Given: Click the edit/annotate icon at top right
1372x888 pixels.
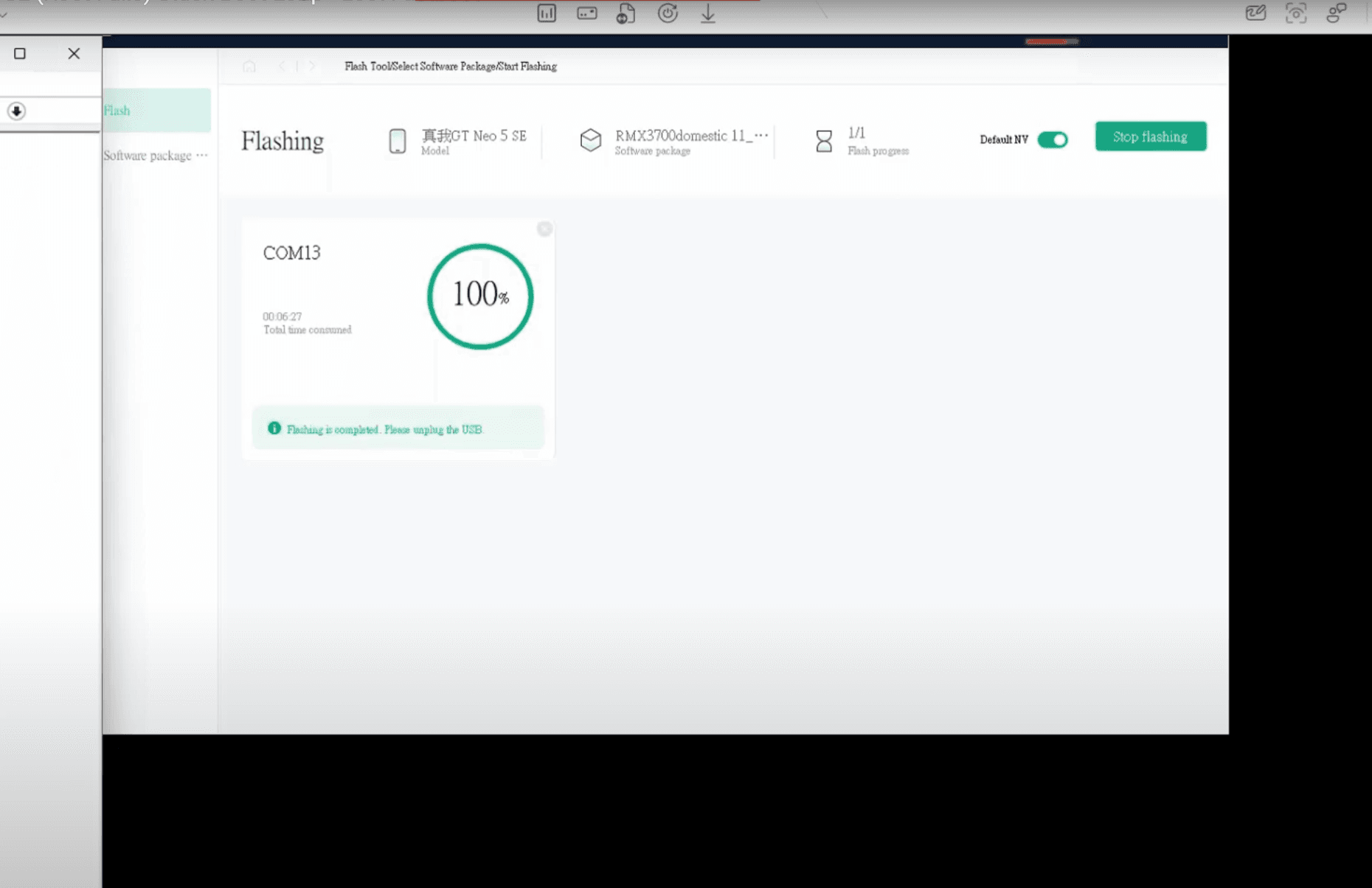Looking at the screenshot, I should pyautogui.click(x=1255, y=13).
